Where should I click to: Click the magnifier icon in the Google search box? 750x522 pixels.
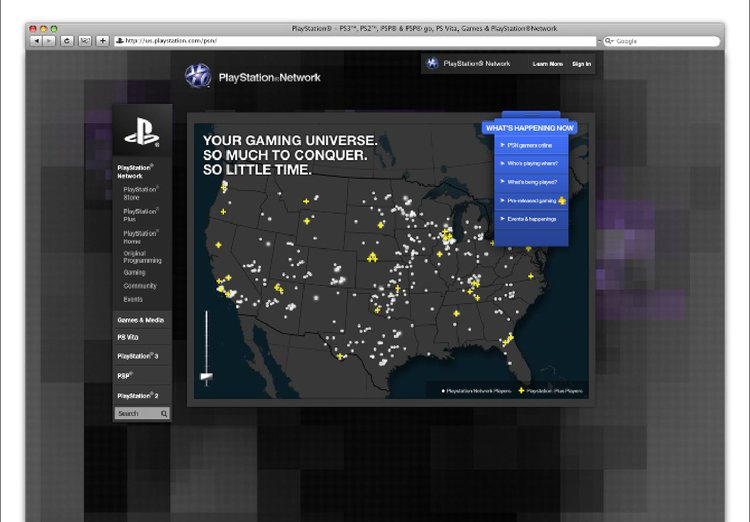click(x=609, y=41)
